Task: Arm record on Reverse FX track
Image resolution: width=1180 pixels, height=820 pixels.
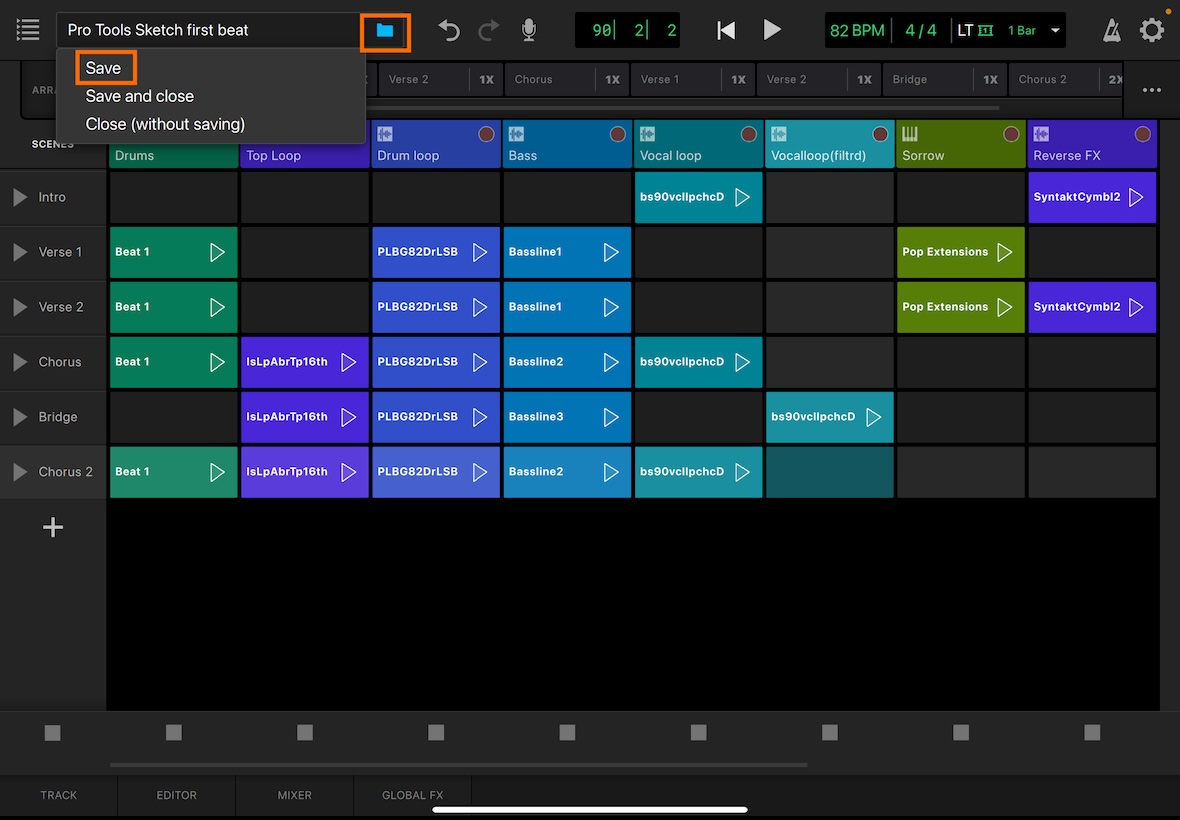Action: [x=1142, y=134]
